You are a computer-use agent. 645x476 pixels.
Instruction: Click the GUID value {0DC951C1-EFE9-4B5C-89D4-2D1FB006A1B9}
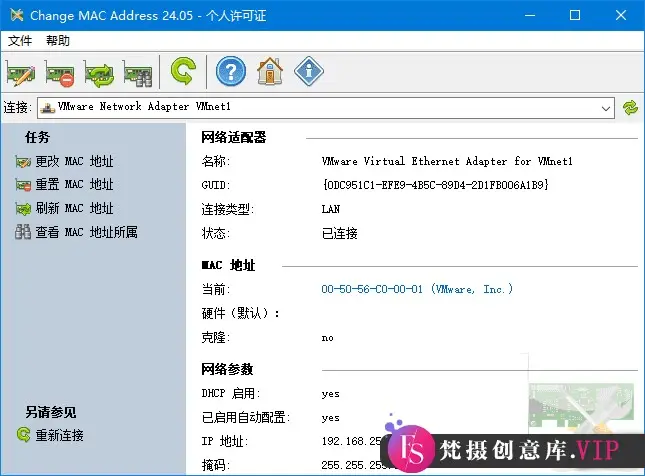(x=435, y=185)
